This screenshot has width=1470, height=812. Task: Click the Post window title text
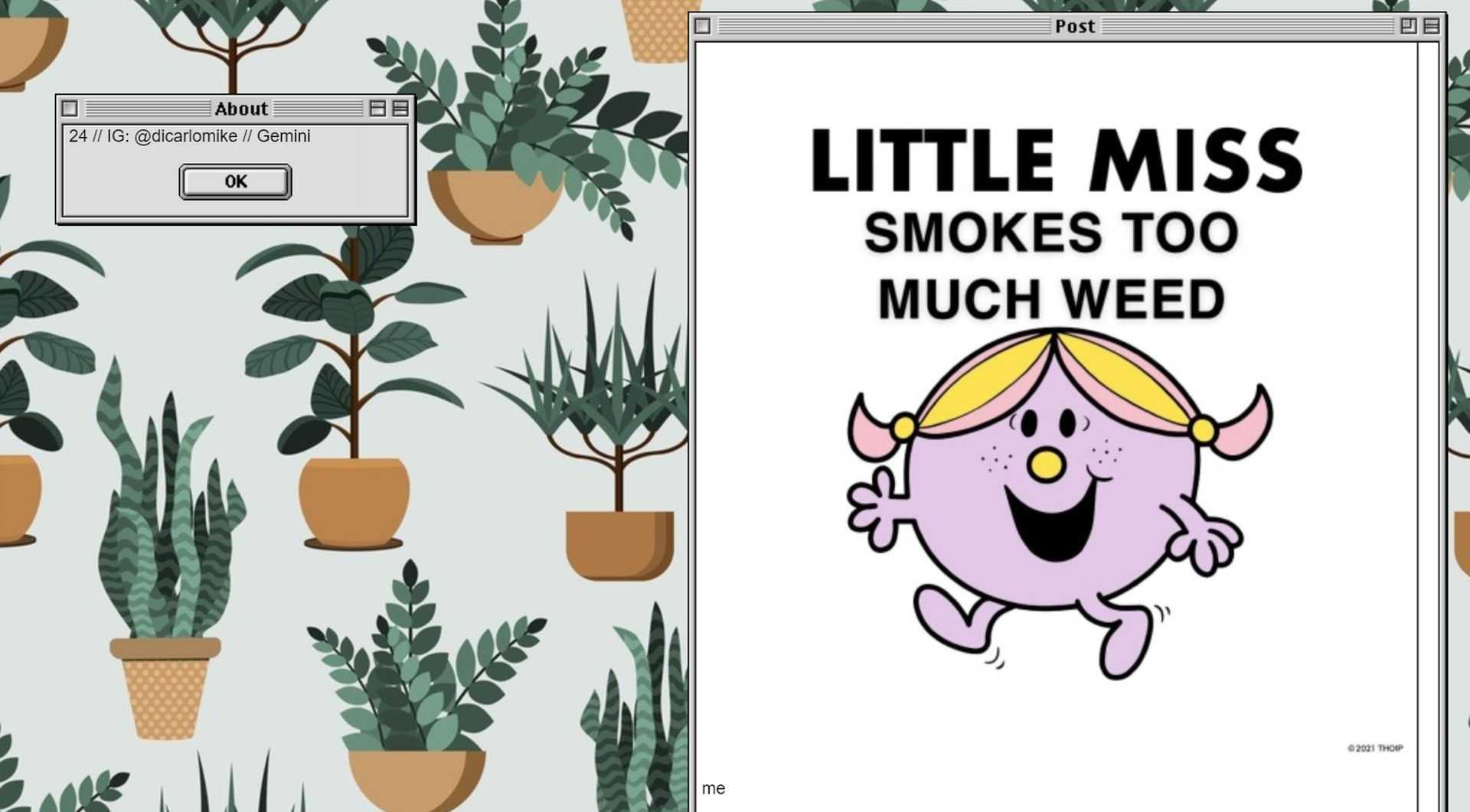(1075, 26)
